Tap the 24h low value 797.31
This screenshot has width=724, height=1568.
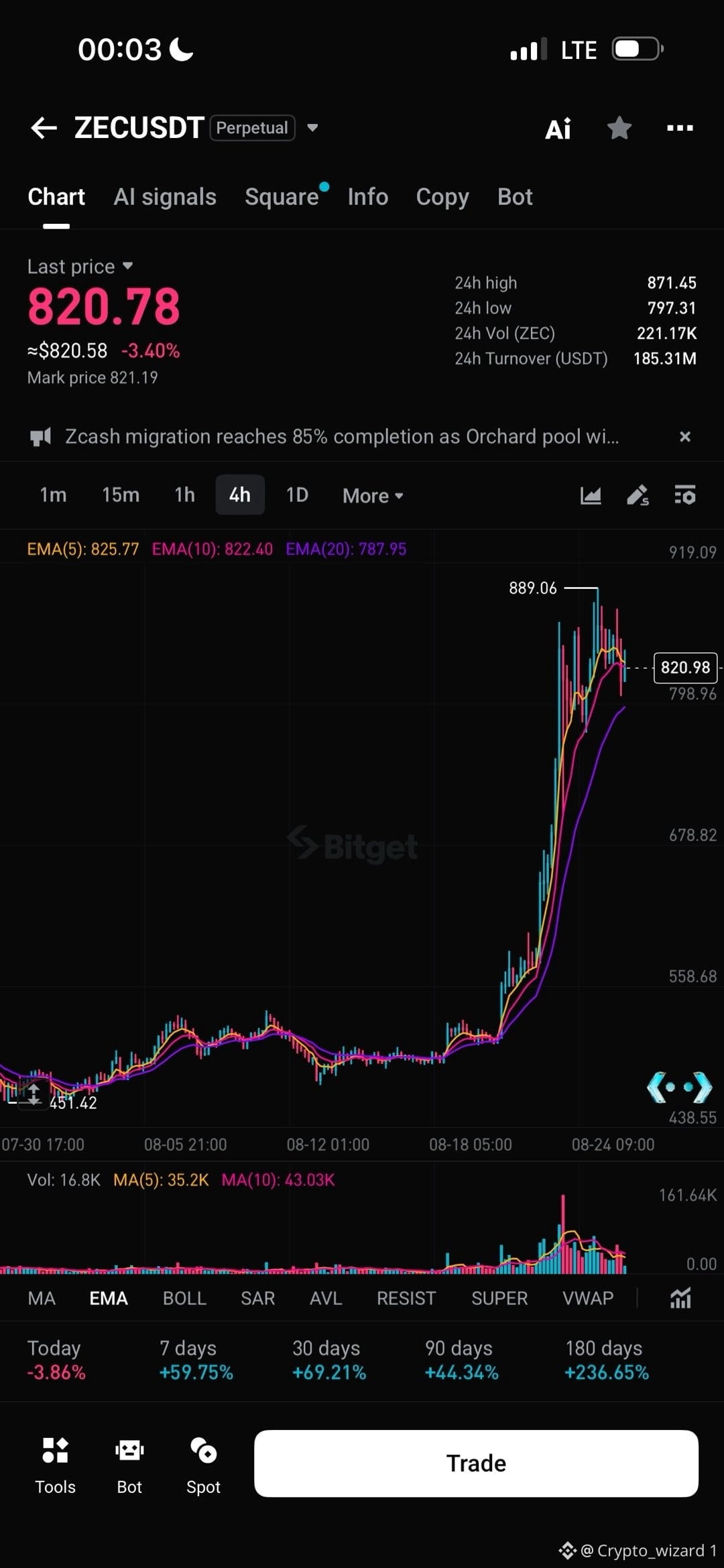(x=671, y=308)
